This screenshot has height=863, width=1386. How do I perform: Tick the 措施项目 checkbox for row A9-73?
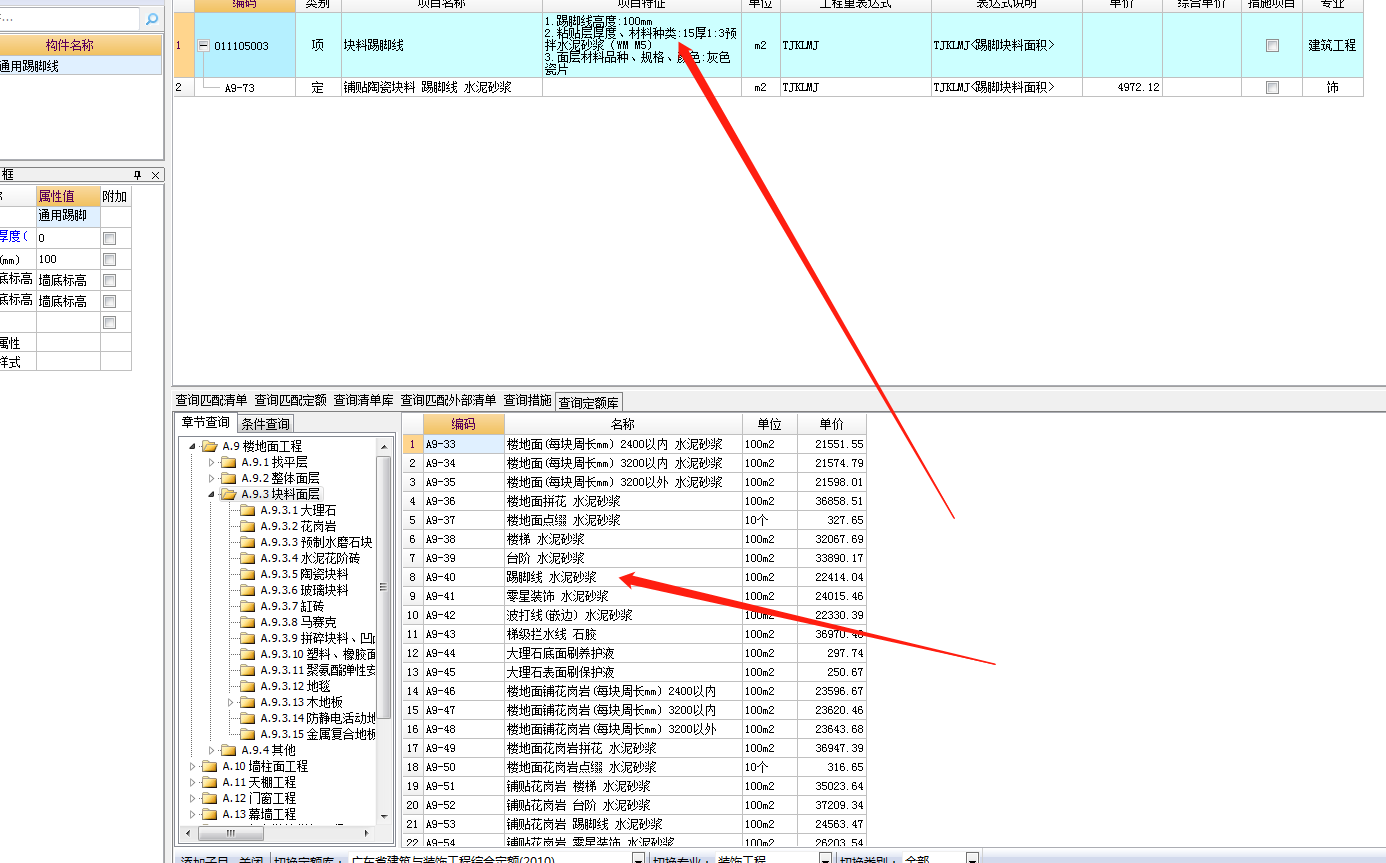(1272, 88)
